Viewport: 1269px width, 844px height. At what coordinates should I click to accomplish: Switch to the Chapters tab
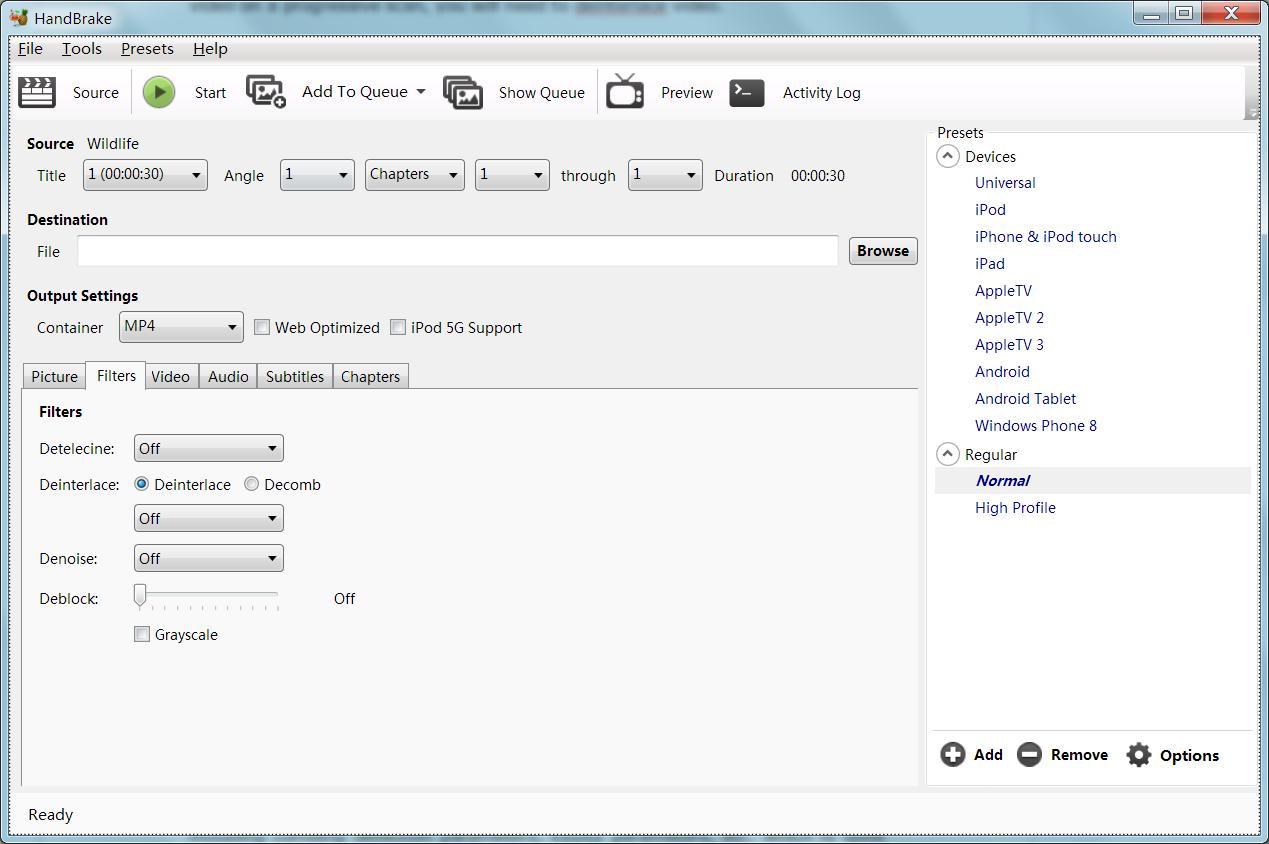click(370, 376)
